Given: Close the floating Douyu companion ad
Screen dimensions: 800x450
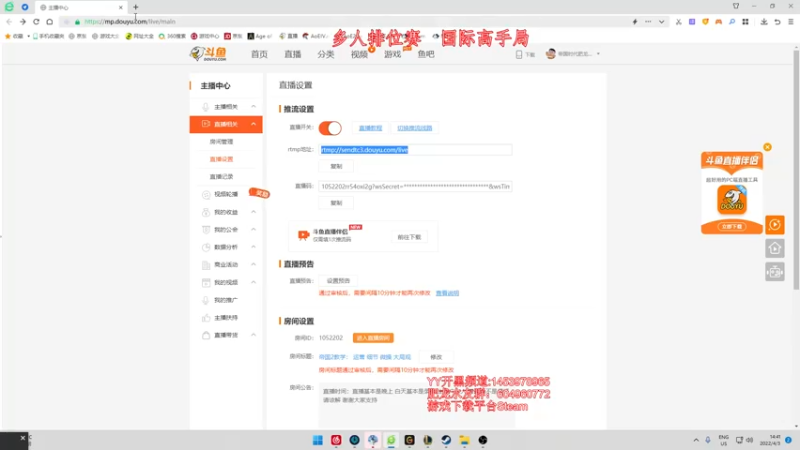Looking at the screenshot, I should [767, 147].
